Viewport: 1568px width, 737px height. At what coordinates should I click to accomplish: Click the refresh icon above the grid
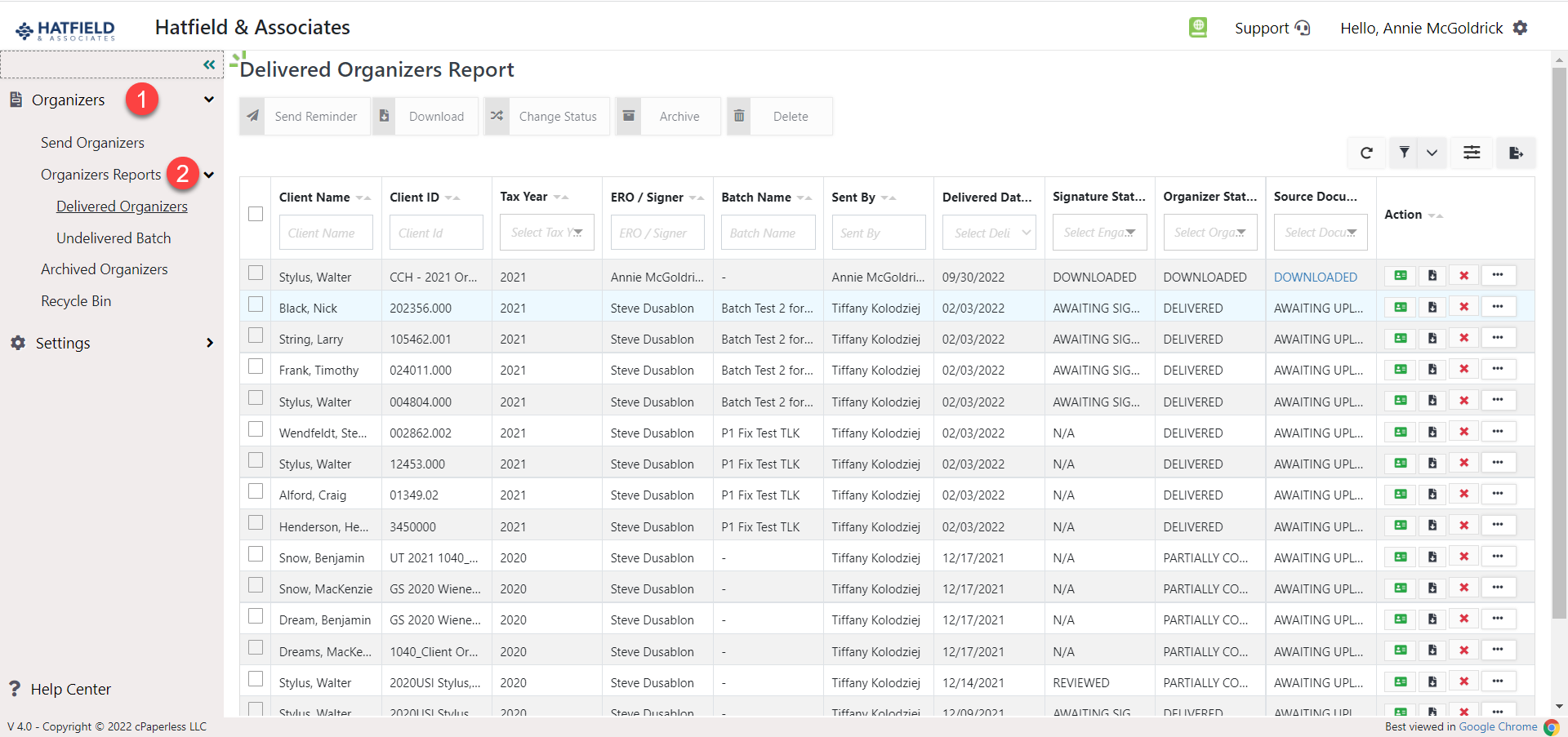(1366, 153)
